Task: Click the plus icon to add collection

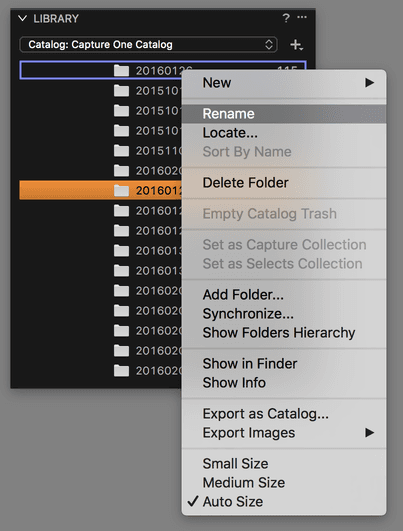Action: coord(296,45)
